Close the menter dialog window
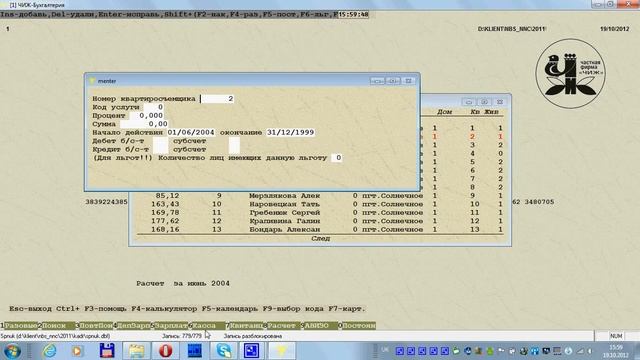The image size is (640, 360). [x=408, y=81]
